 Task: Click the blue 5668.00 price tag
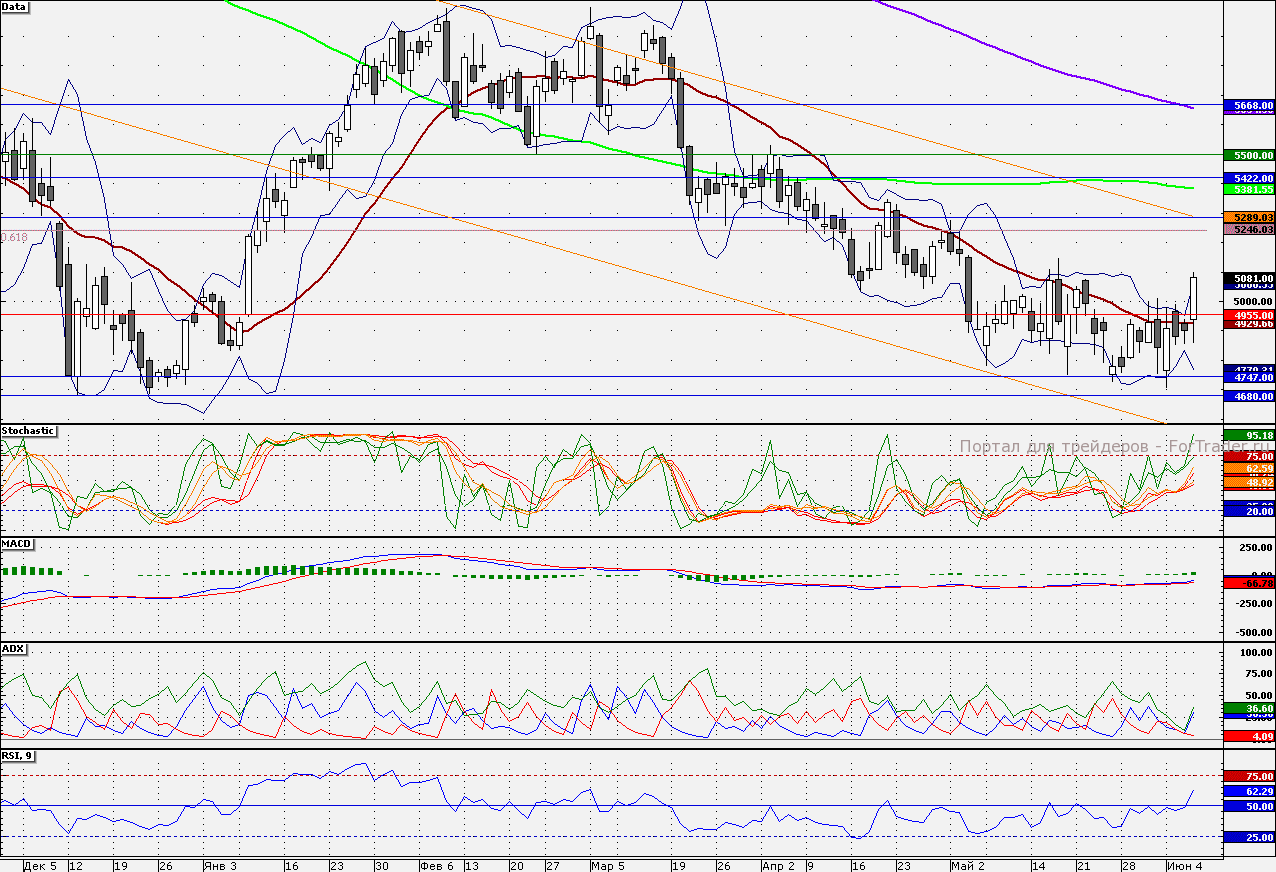pyautogui.click(x=1248, y=105)
